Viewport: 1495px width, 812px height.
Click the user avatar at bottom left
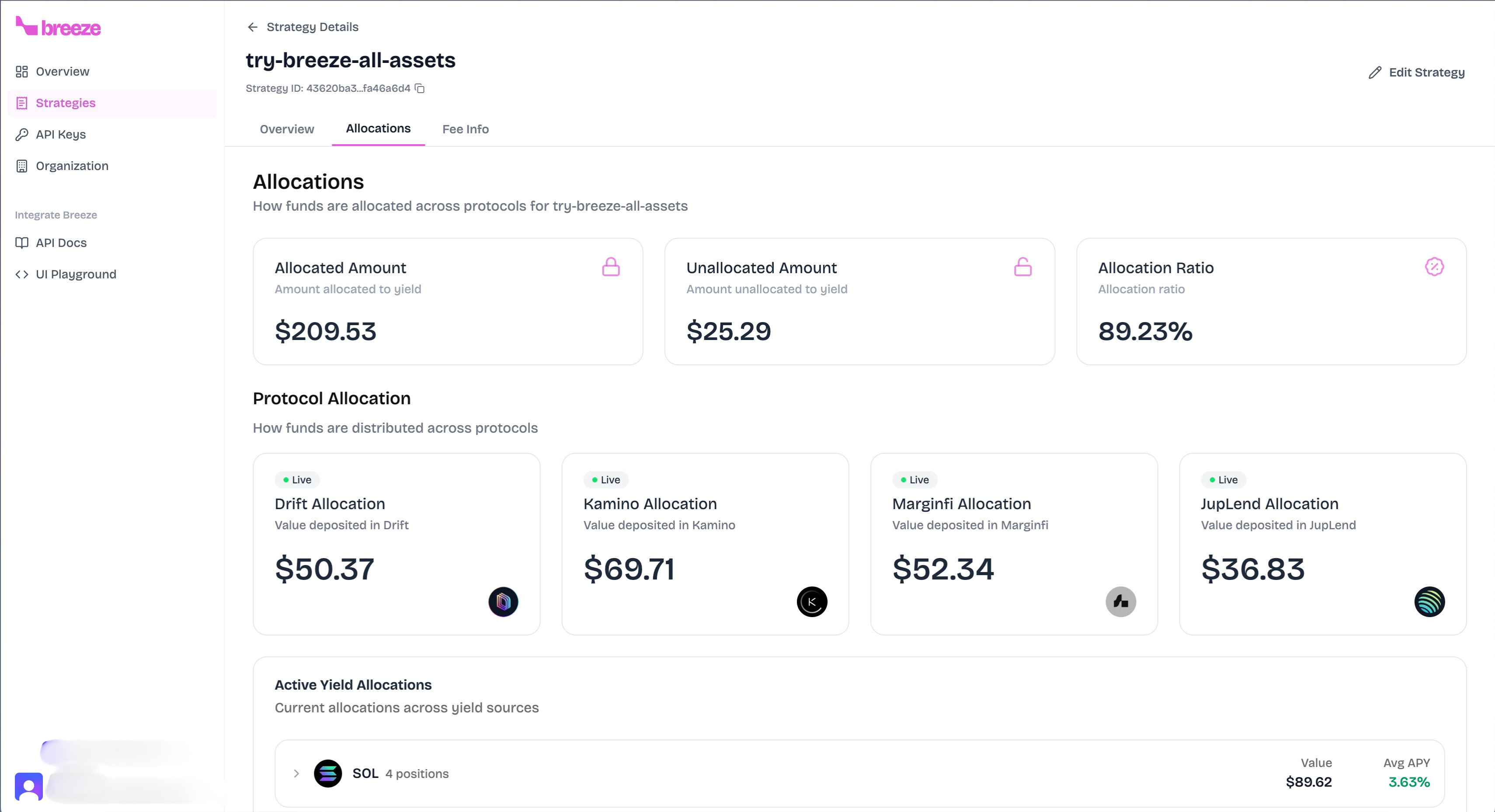pos(30,787)
